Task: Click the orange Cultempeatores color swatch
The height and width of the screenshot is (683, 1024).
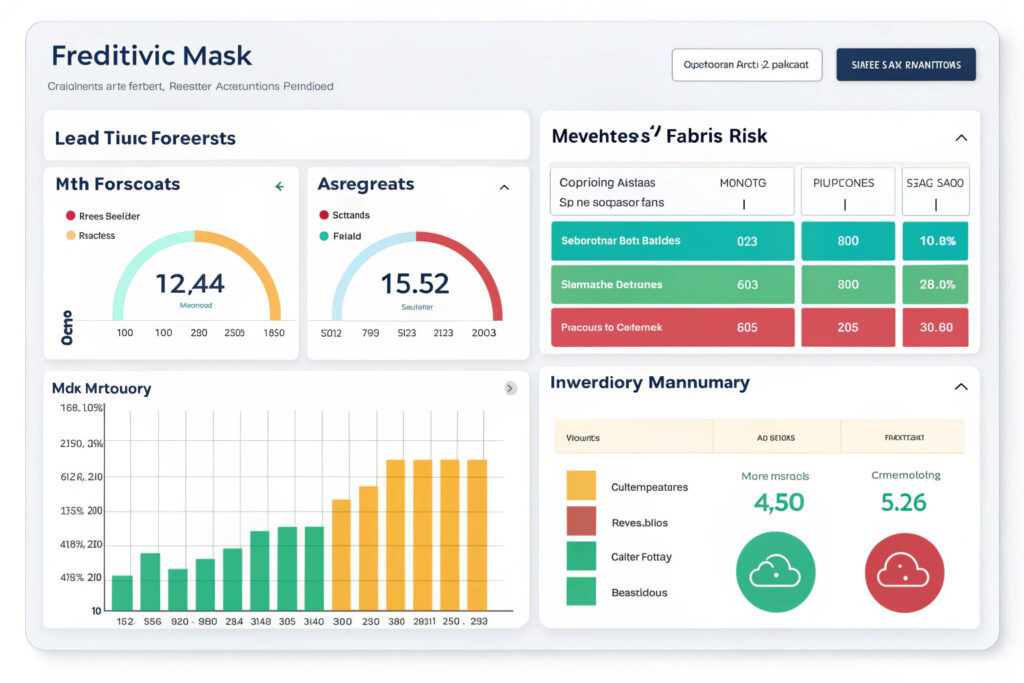Action: 581,486
